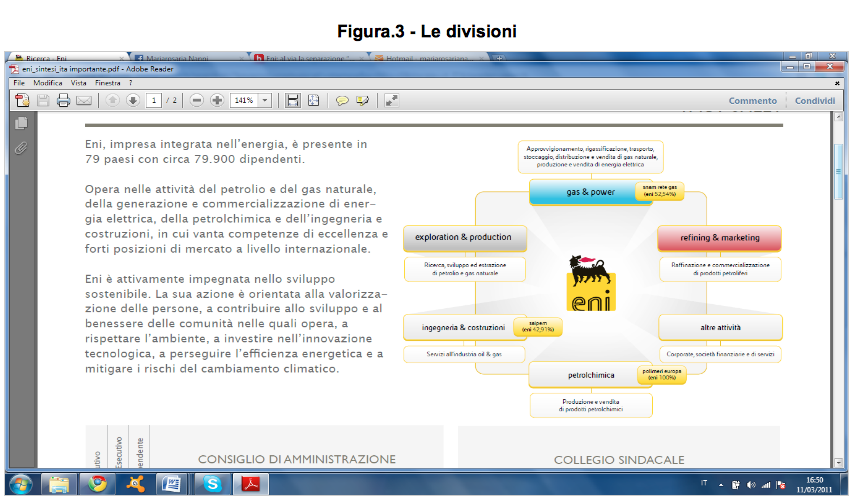856x504 pixels.
Task: Open the page thumbnails panel
Action: point(21,123)
